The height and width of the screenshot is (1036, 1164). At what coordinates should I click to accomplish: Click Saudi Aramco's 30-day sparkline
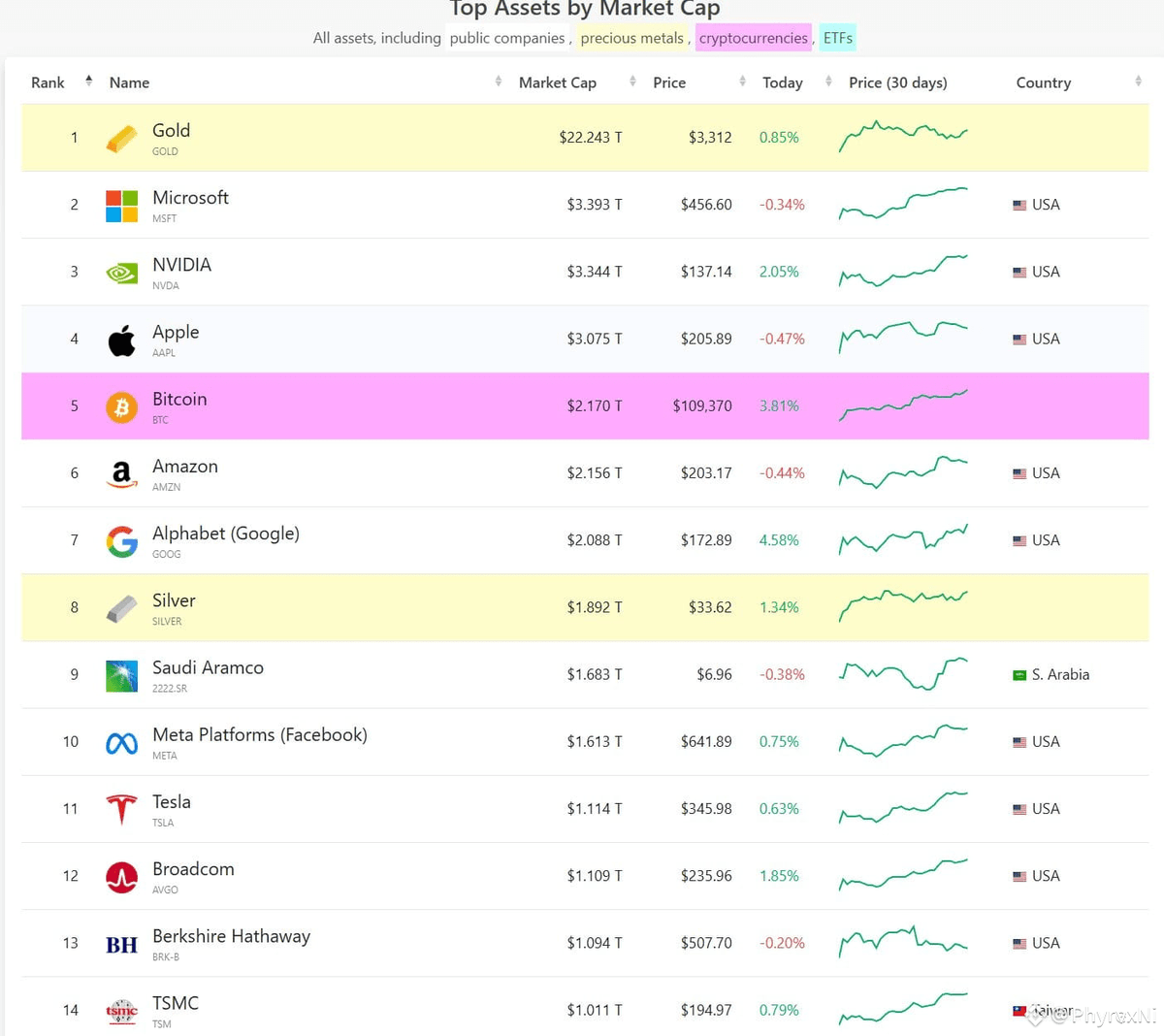pos(903,674)
